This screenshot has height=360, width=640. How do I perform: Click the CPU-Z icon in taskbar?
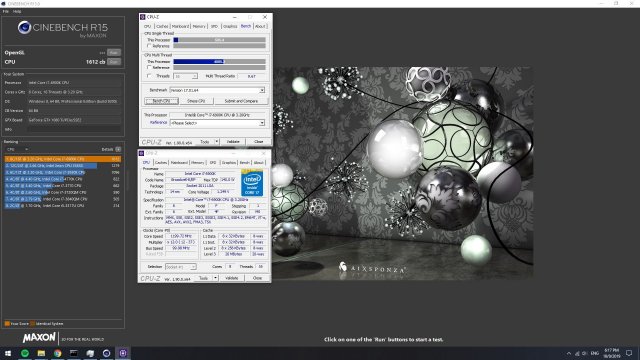pyautogui.click(x=123, y=353)
